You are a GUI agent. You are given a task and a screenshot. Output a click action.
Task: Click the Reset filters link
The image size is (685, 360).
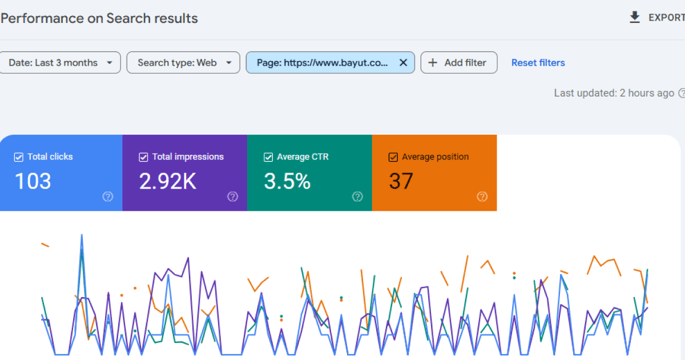[538, 63]
